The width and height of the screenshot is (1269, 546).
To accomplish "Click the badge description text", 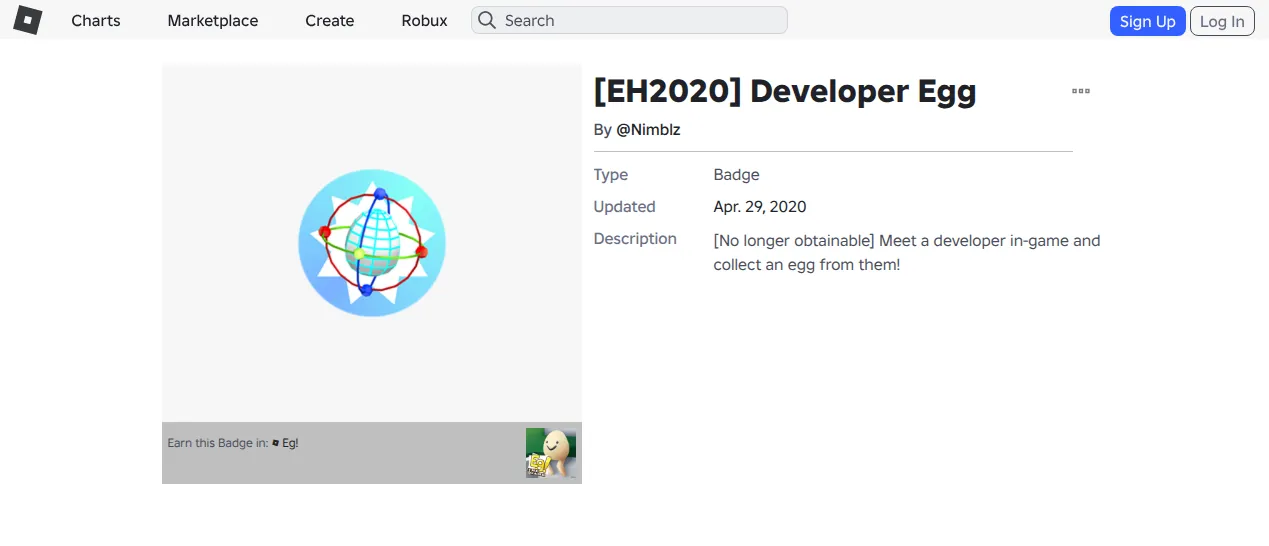I will click(x=907, y=253).
